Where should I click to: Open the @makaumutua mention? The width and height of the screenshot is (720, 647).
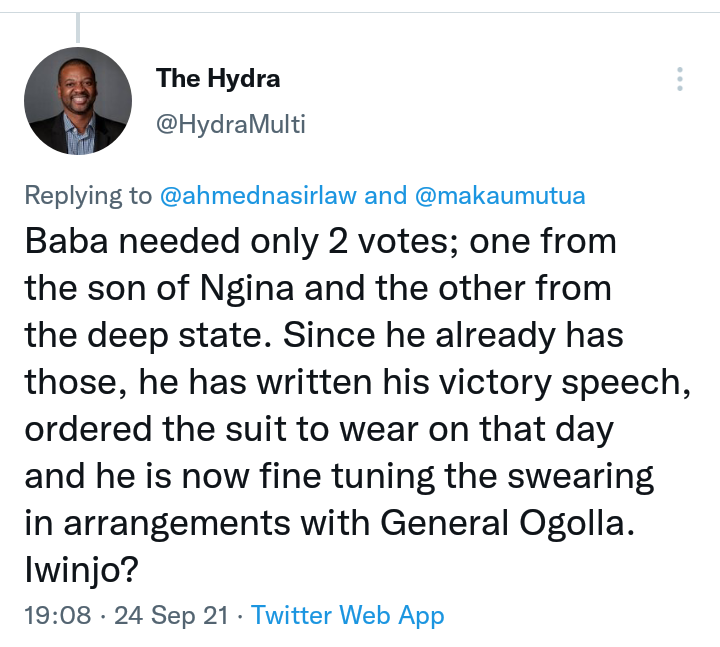pos(500,195)
